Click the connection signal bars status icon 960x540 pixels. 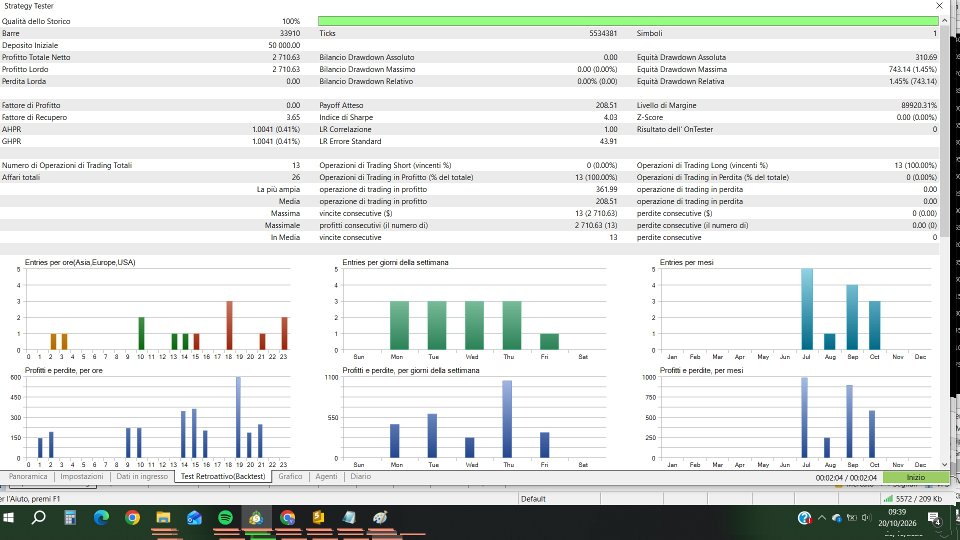click(x=888, y=498)
